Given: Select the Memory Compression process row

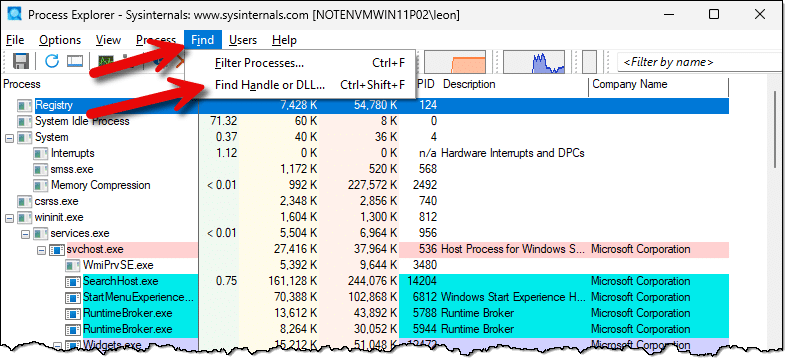Looking at the screenshot, I should [x=364, y=186].
